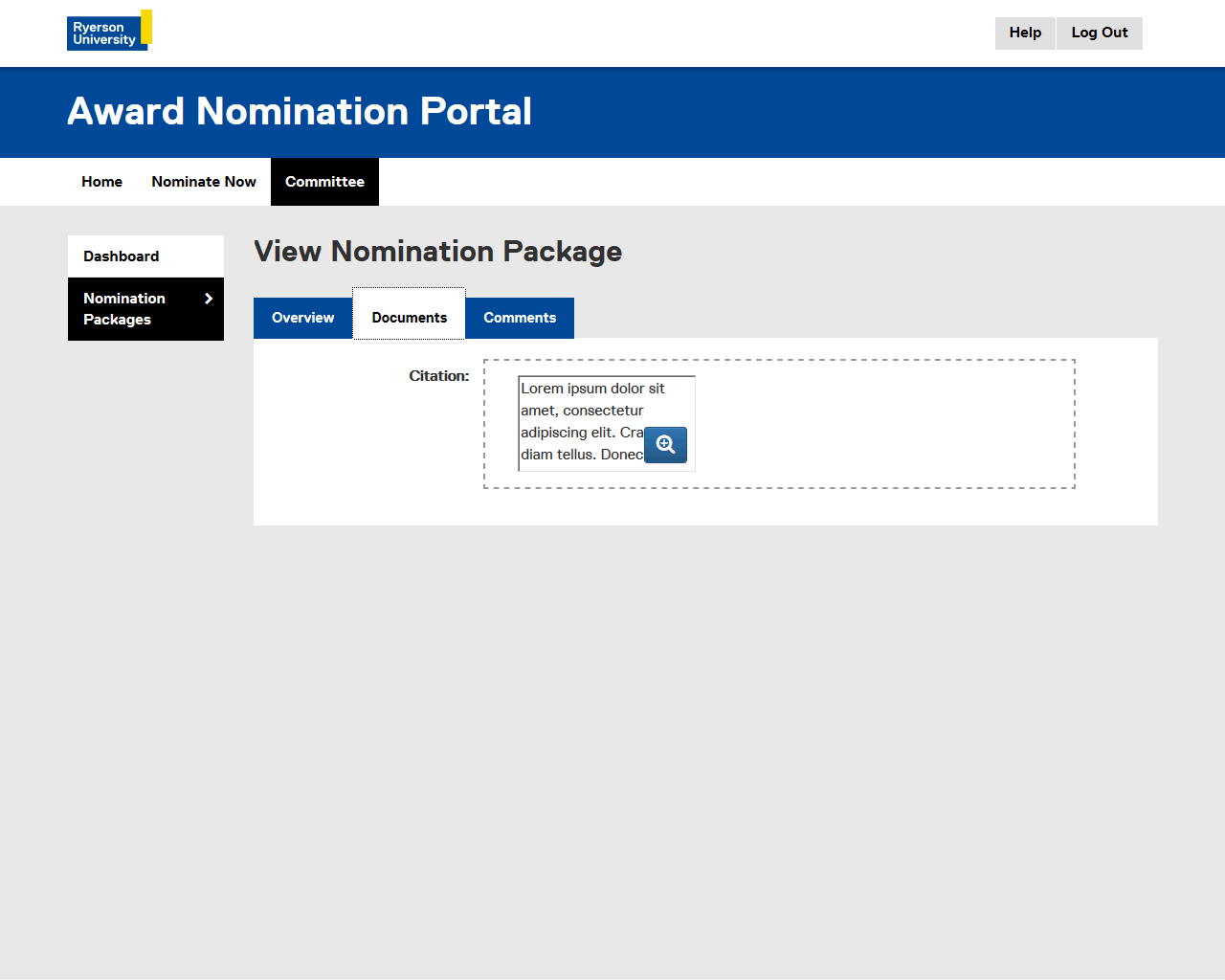Click the yellow accent bar beside logo
Viewport: 1225px width, 980px height.
click(146, 27)
